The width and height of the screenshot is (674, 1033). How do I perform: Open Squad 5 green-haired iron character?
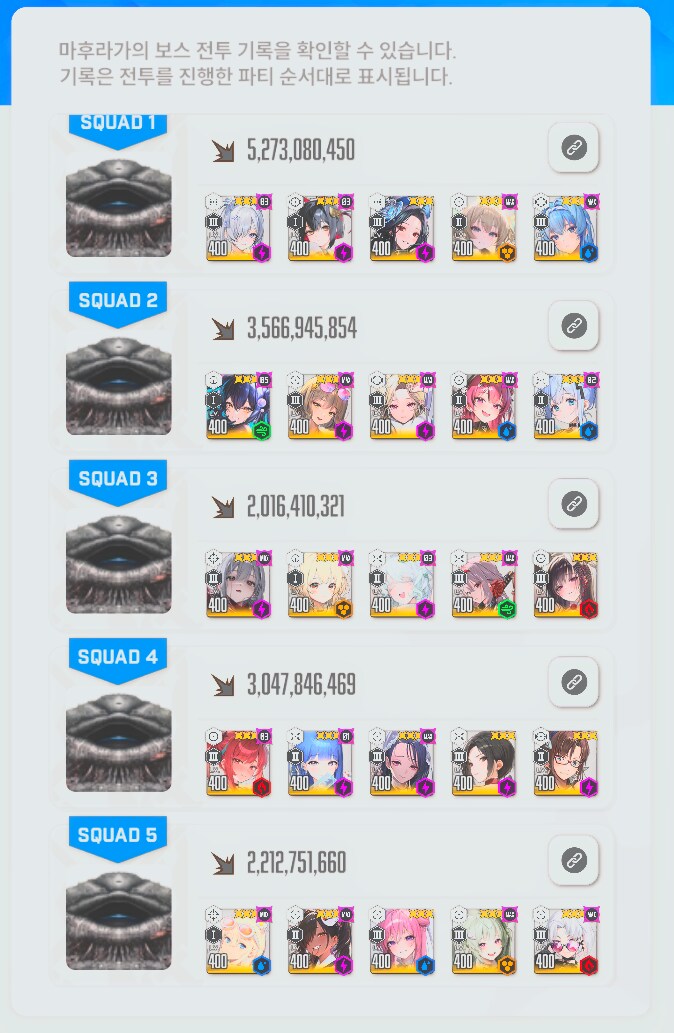pyautogui.click(x=484, y=941)
